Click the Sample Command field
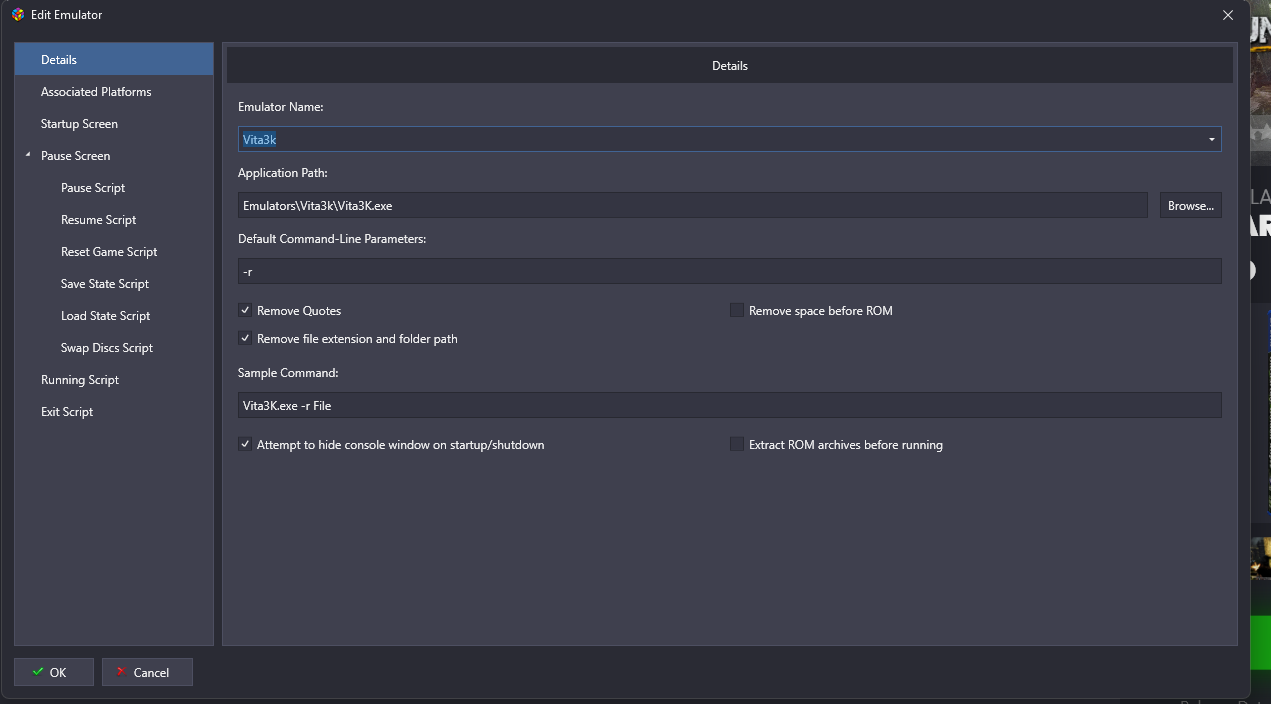1271x704 pixels. point(730,405)
